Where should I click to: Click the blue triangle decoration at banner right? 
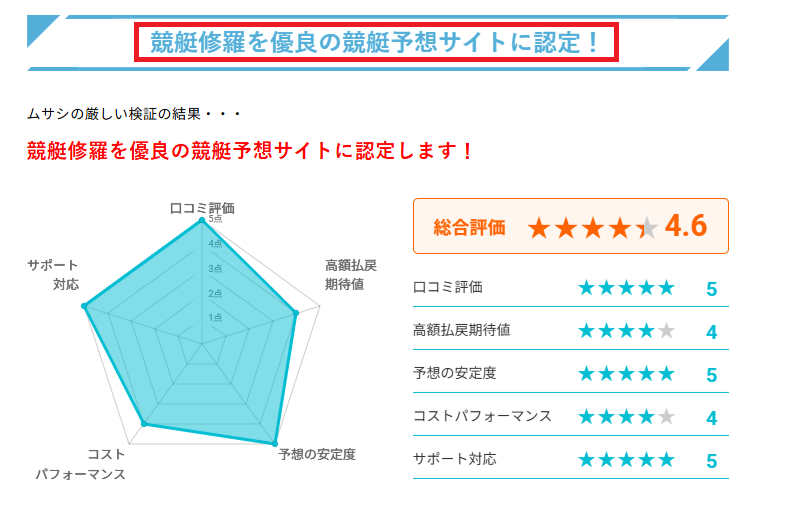[x=717, y=58]
